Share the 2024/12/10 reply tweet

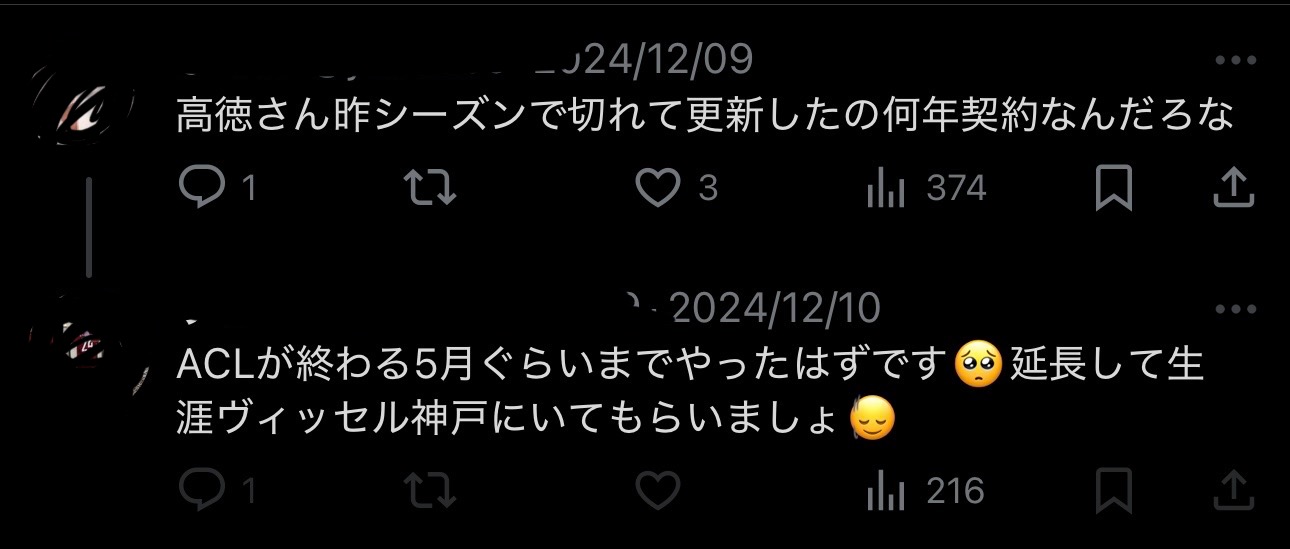[1234, 491]
